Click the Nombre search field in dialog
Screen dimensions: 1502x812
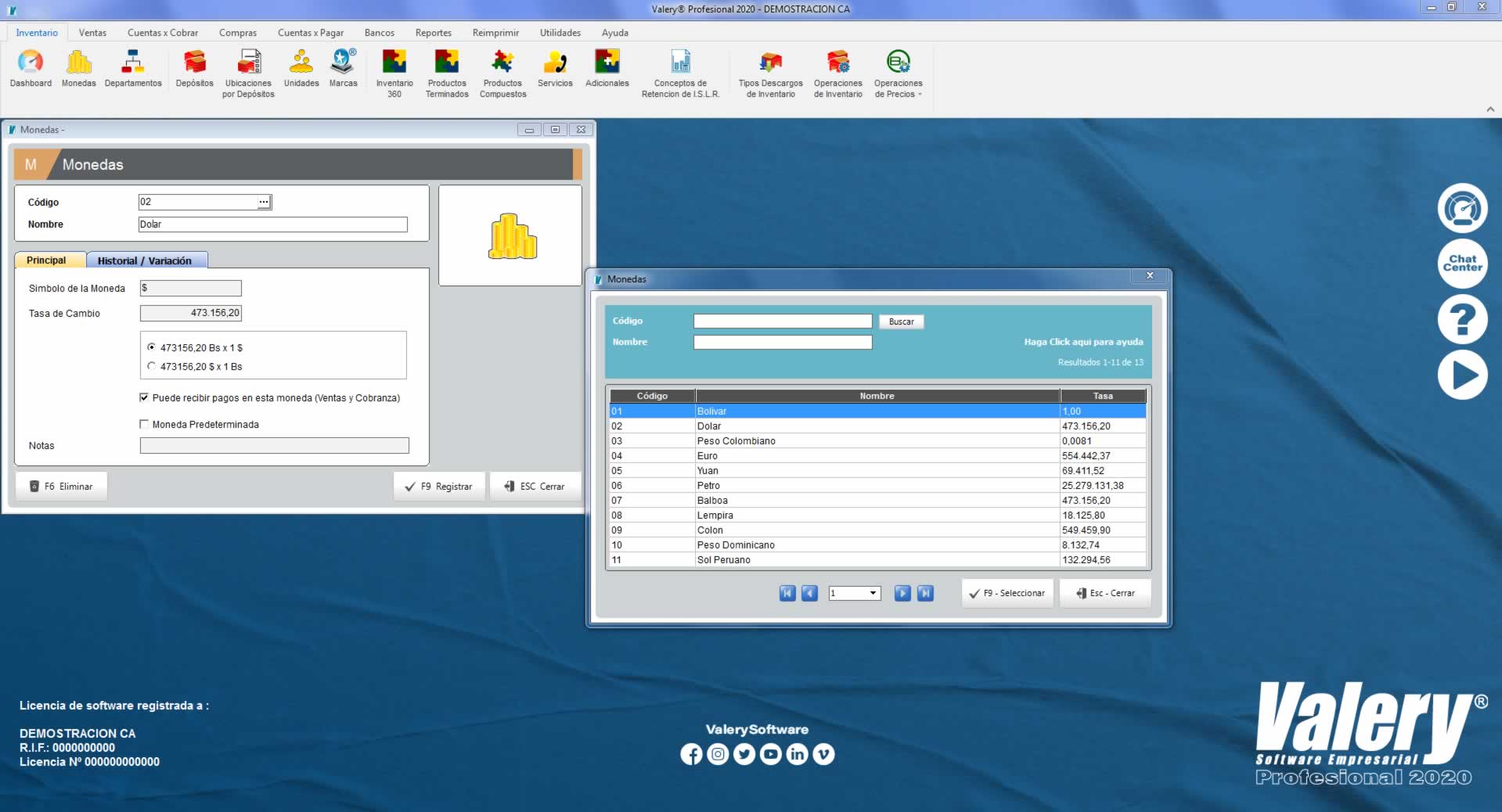pyautogui.click(x=783, y=342)
